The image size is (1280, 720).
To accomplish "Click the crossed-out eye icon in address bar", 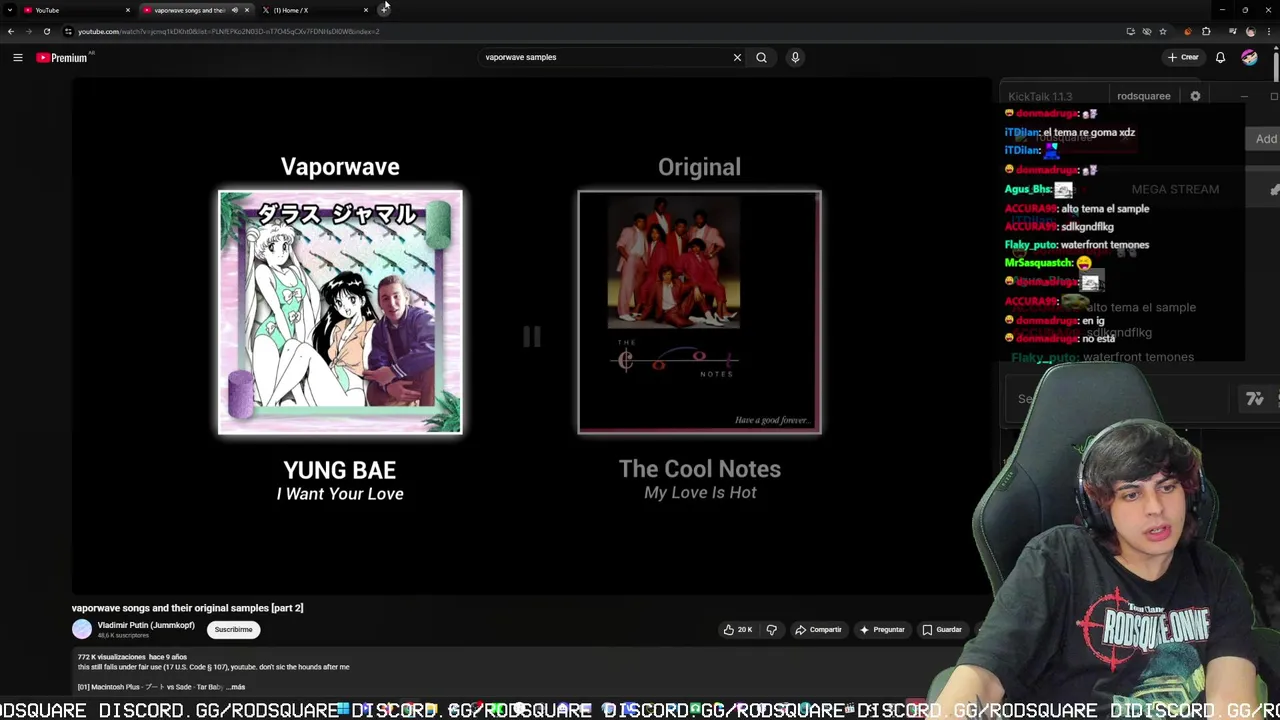I will click(x=1147, y=31).
